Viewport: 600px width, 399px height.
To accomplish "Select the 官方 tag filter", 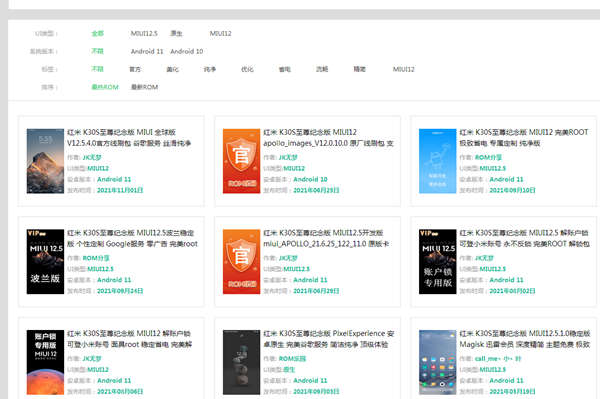I will (x=135, y=69).
